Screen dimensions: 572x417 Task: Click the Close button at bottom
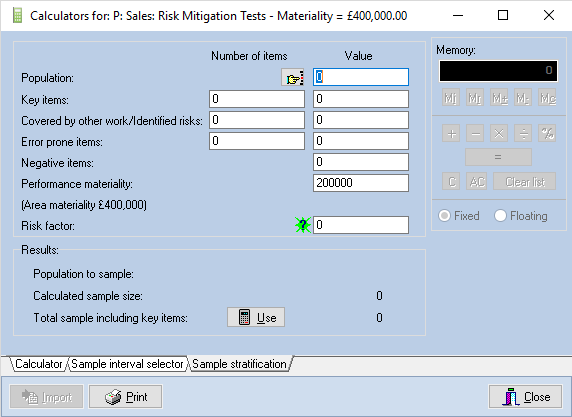525,397
